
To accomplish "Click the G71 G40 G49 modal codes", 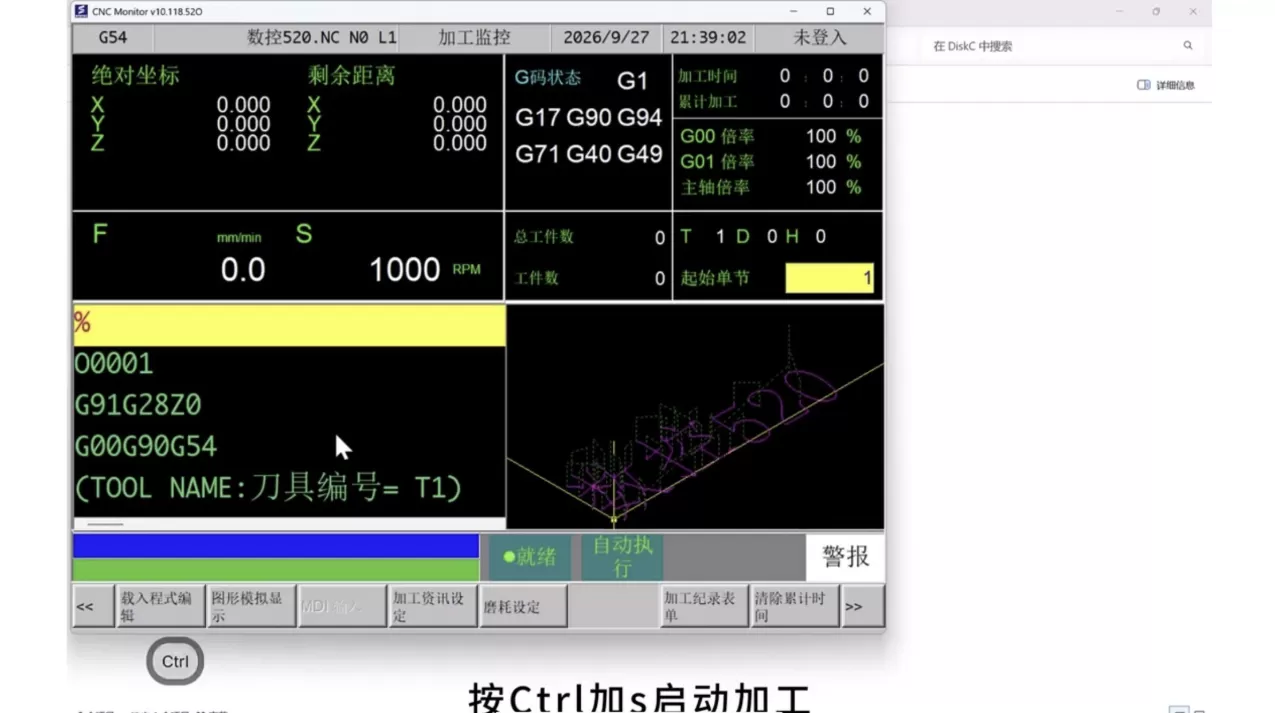I will [x=589, y=155].
